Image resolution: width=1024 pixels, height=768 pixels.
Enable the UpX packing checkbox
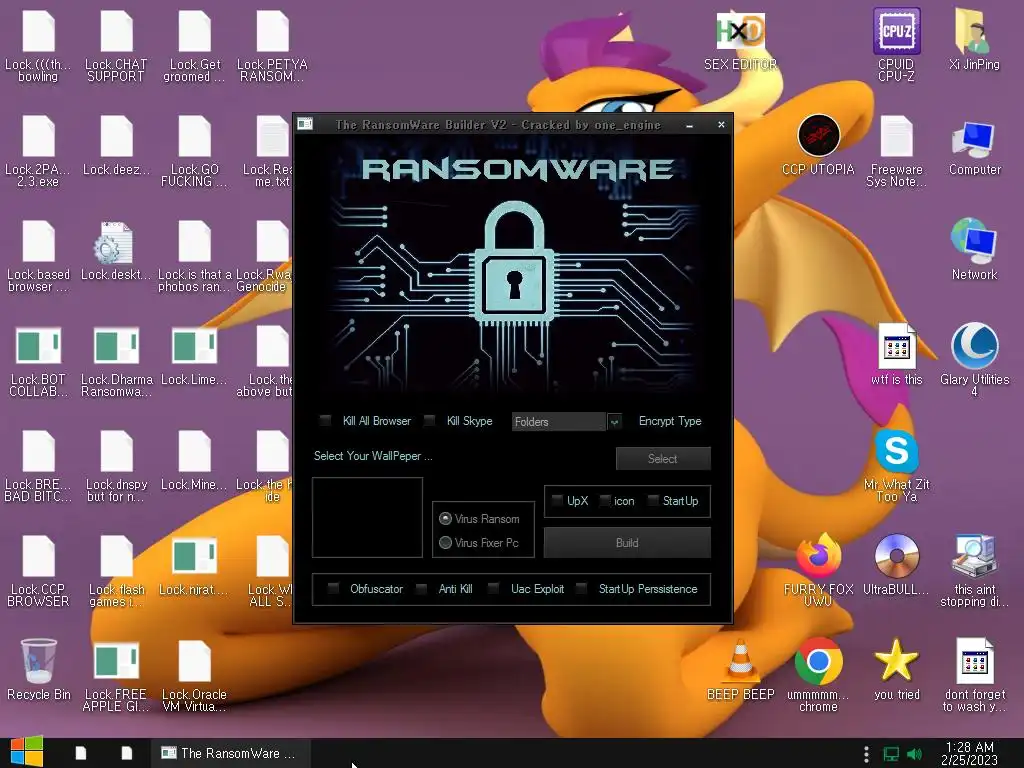point(556,501)
